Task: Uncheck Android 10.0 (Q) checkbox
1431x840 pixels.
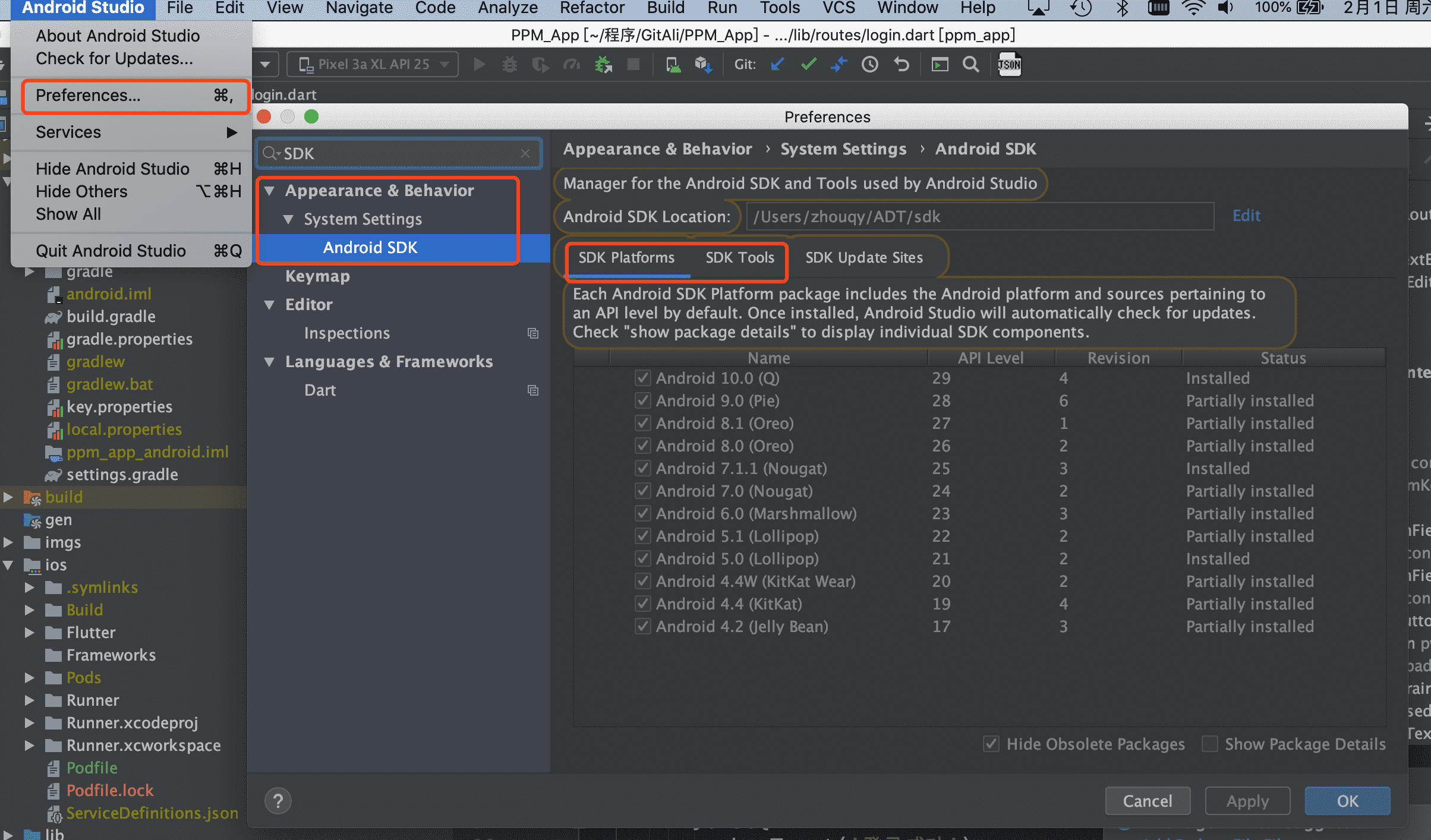Action: click(x=642, y=378)
